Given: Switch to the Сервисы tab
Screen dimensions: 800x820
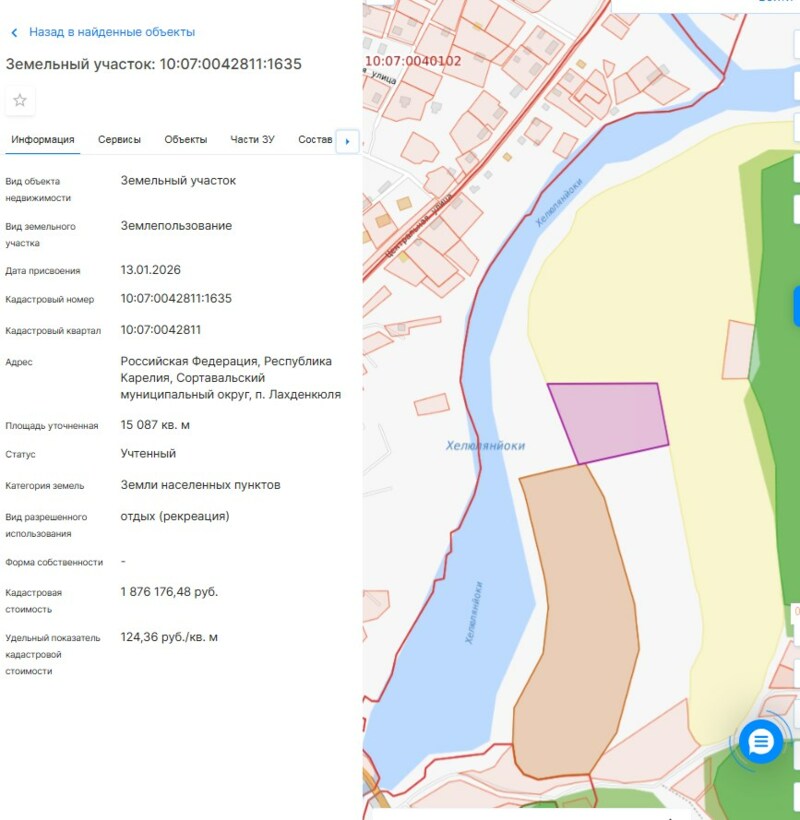Looking at the screenshot, I should click(x=119, y=140).
